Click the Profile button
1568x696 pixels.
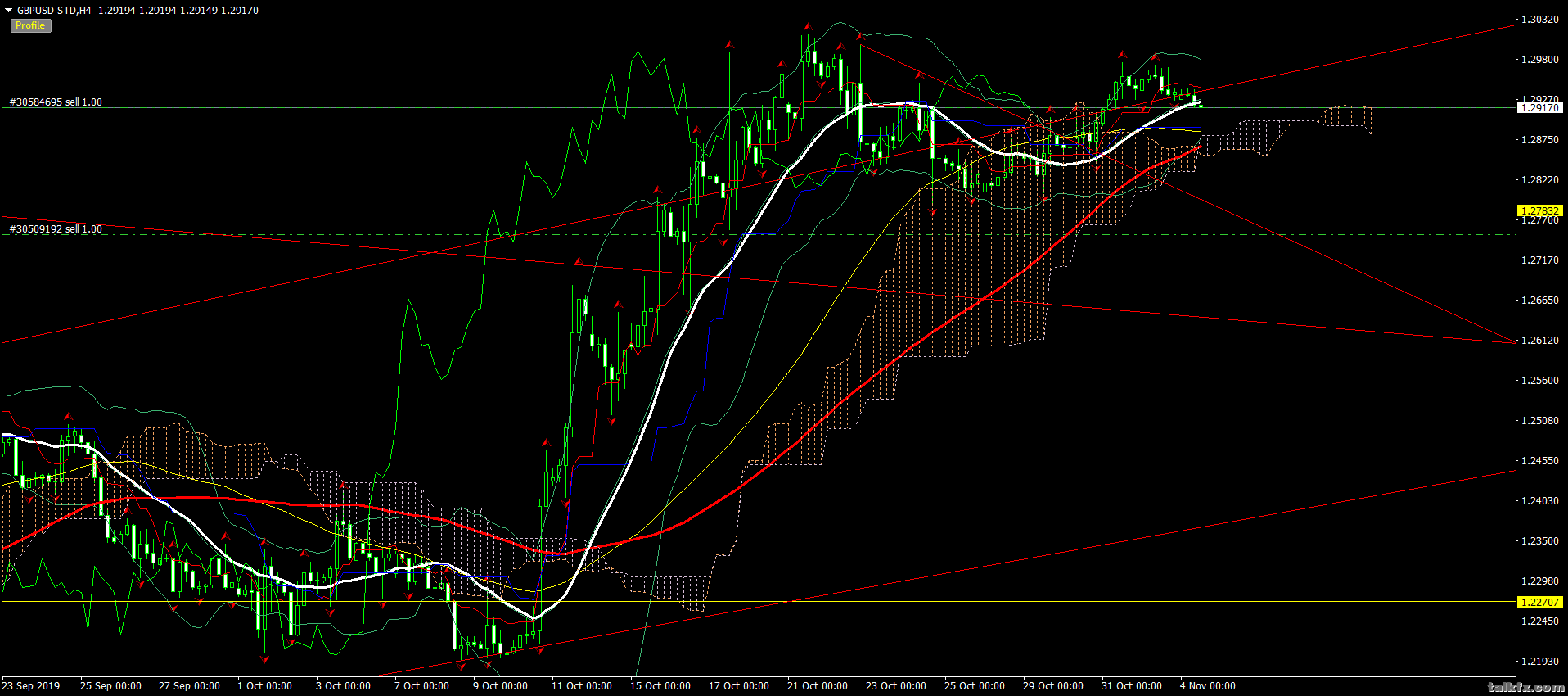point(30,25)
